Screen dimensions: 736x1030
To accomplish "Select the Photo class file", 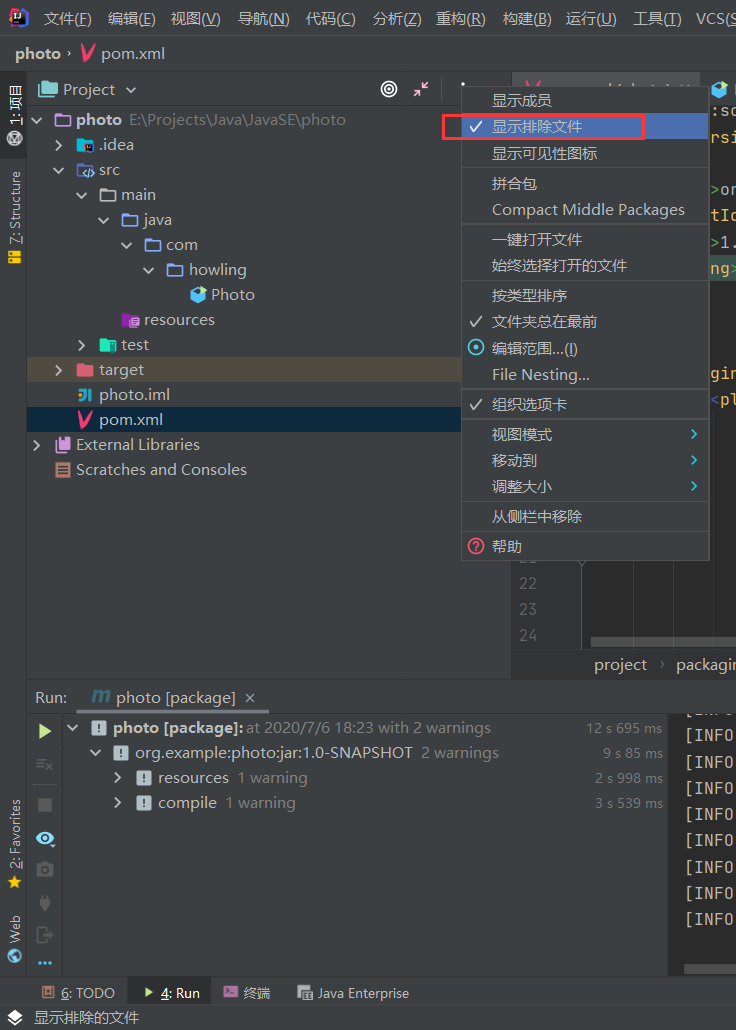I will 222,295.
